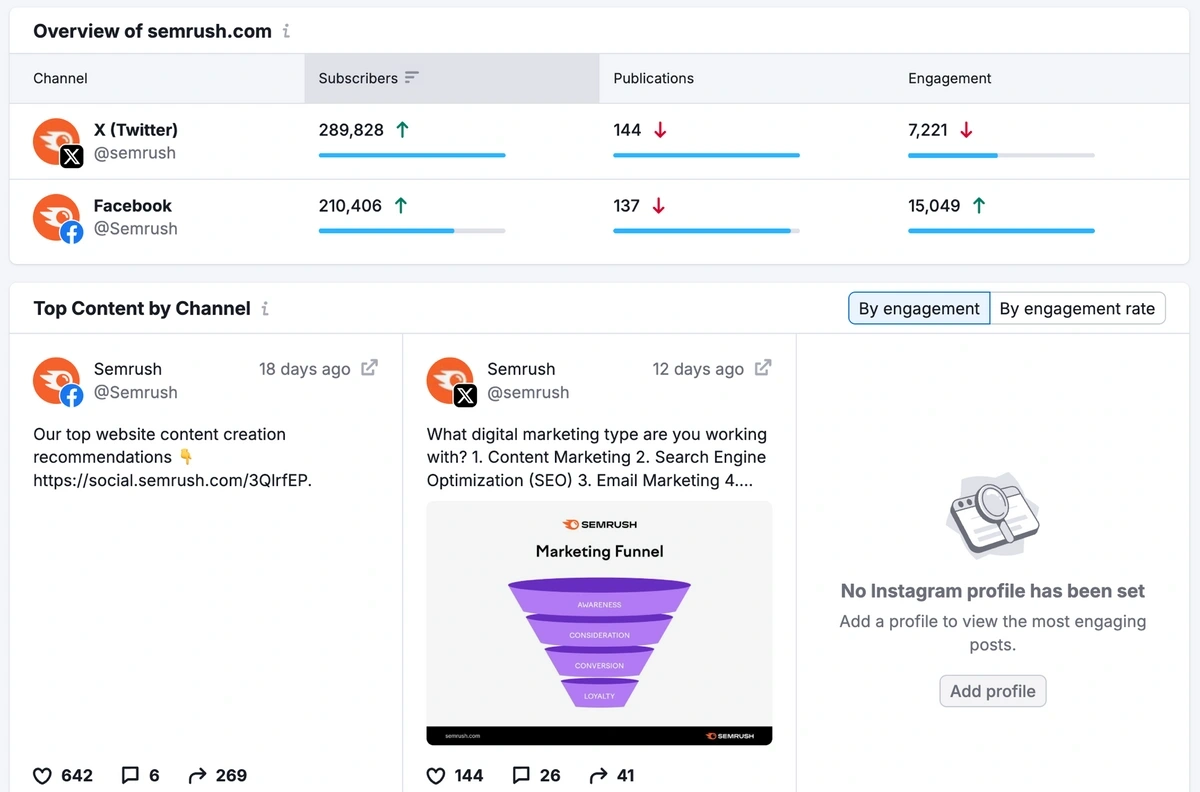Click the X (Twitter) avatar in overview table

[57, 142]
